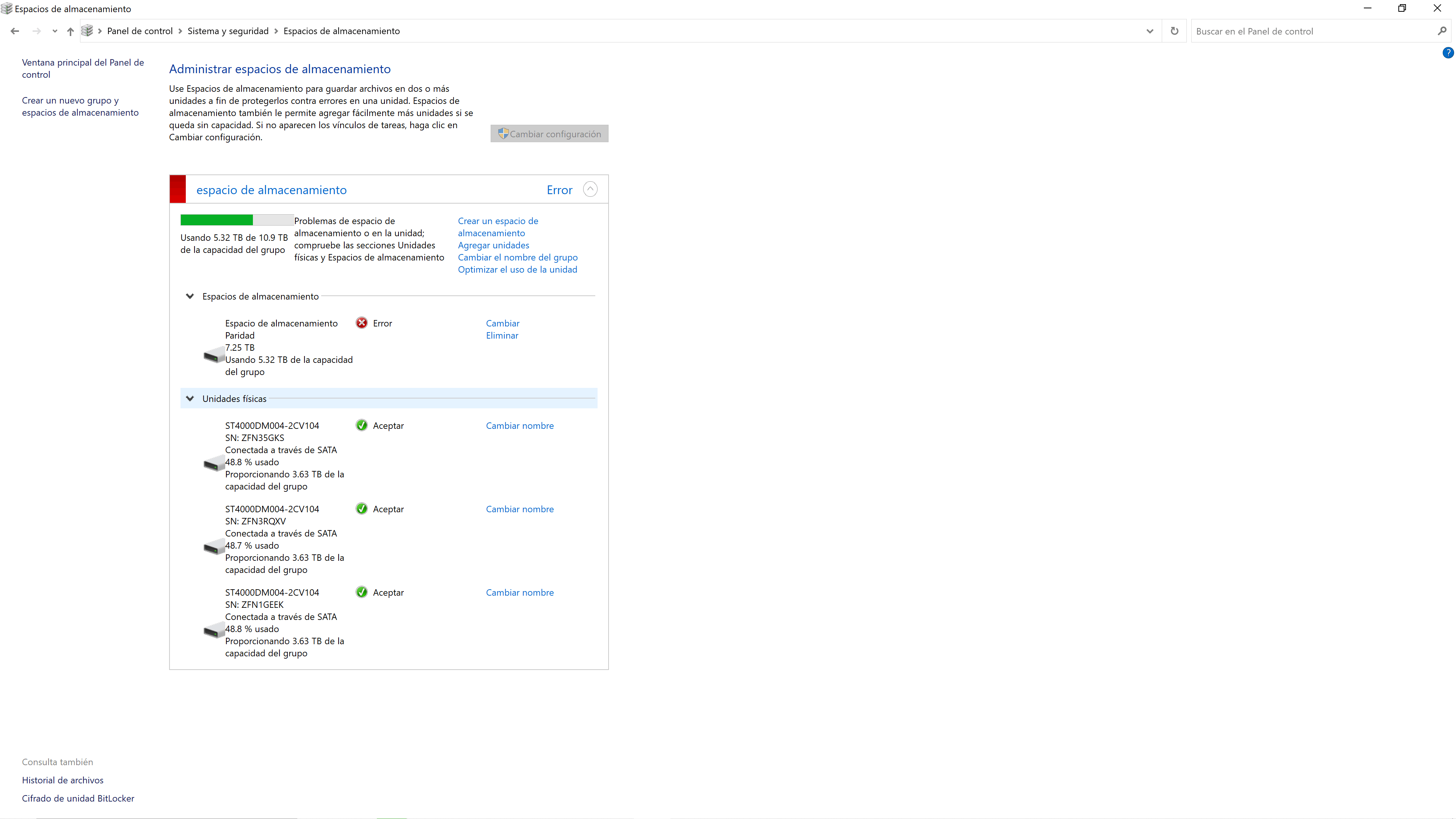Viewport: 1456px width, 819px height.
Task: Open the recent locations dropdown arrow
Action: point(55,31)
